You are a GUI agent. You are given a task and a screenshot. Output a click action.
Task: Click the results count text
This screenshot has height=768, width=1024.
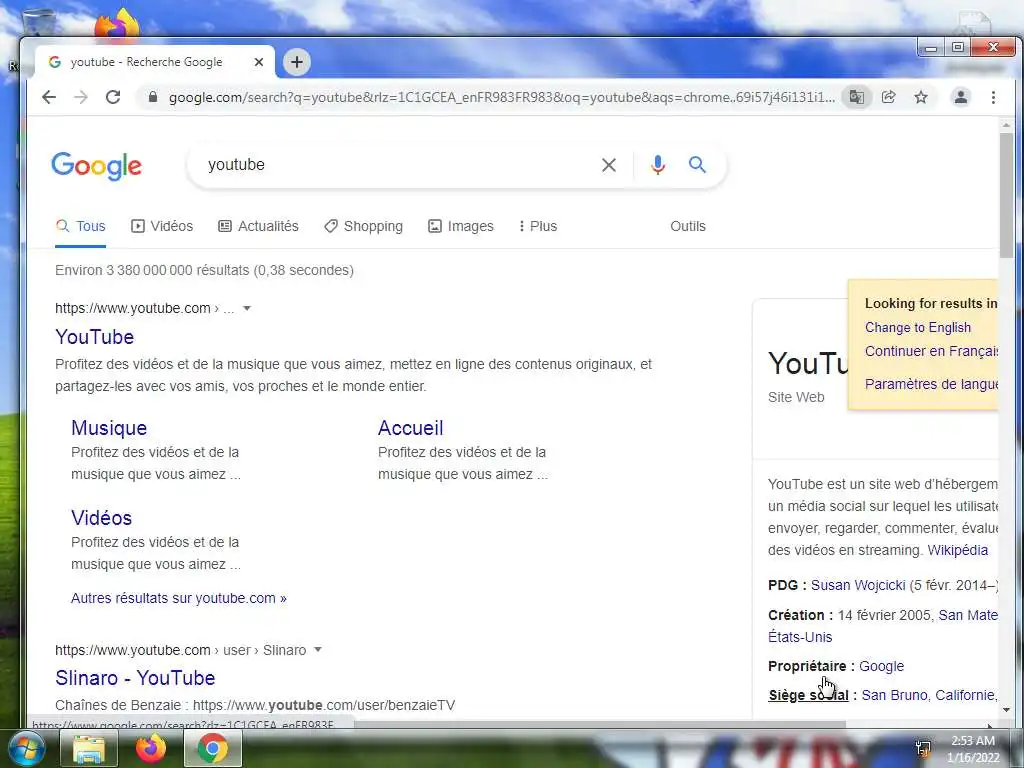(x=204, y=270)
